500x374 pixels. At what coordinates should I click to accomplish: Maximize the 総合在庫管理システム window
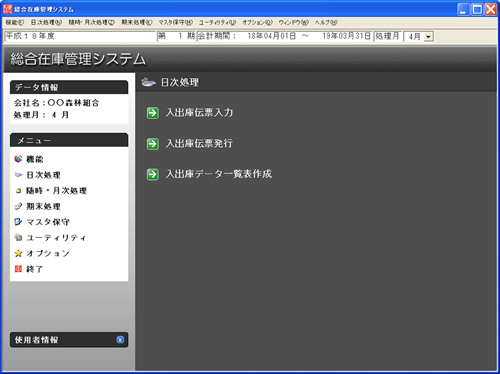(x=477, y=9)
